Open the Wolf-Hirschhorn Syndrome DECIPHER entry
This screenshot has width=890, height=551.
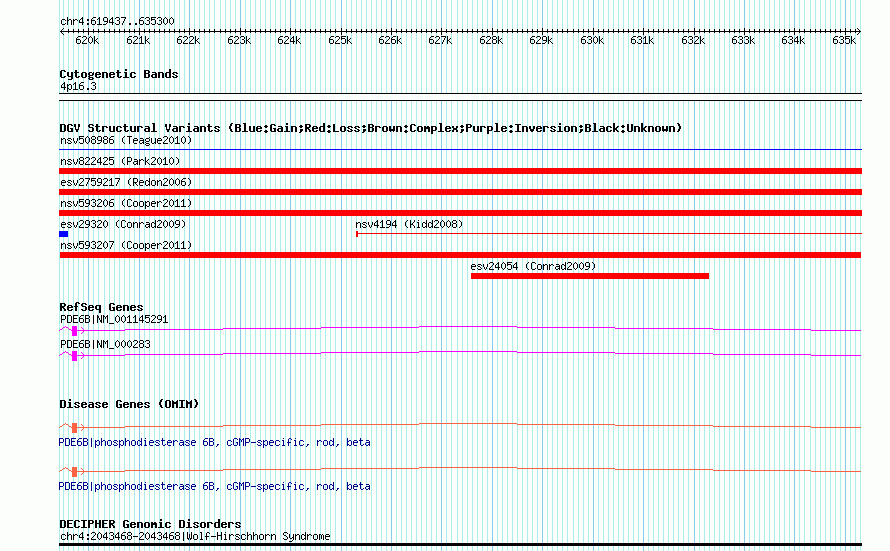[x=195, y=536]
